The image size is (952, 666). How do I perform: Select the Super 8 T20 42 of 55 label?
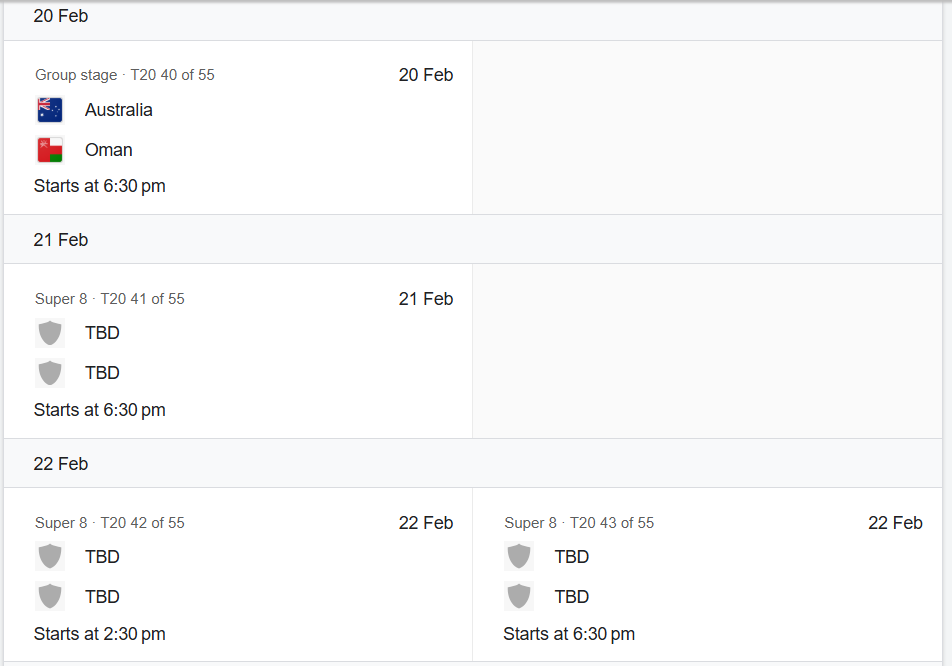click(110, 523)
